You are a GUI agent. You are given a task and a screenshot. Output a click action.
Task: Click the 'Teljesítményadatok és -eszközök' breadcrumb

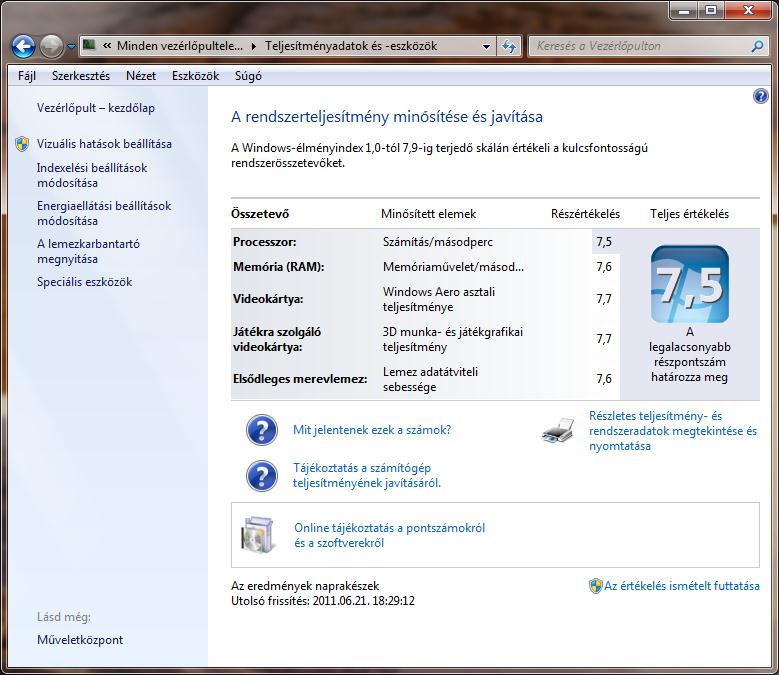(351, 46)
